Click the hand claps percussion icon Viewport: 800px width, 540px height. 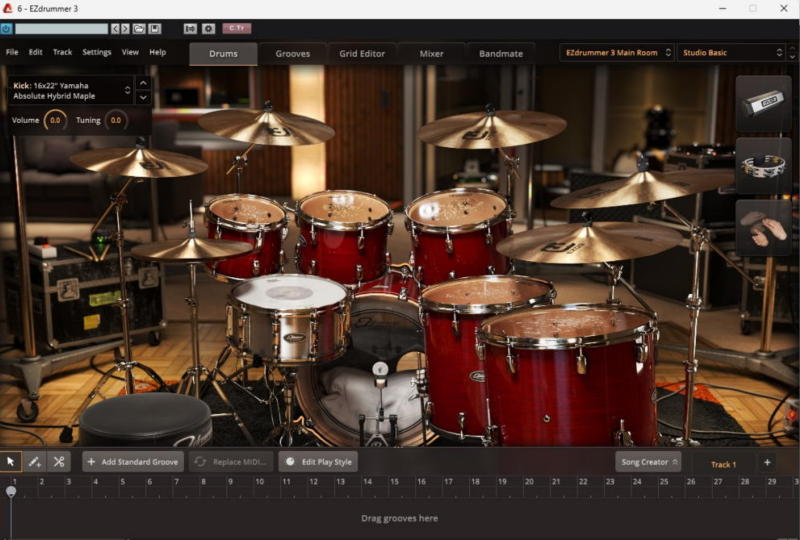point(763,227)
